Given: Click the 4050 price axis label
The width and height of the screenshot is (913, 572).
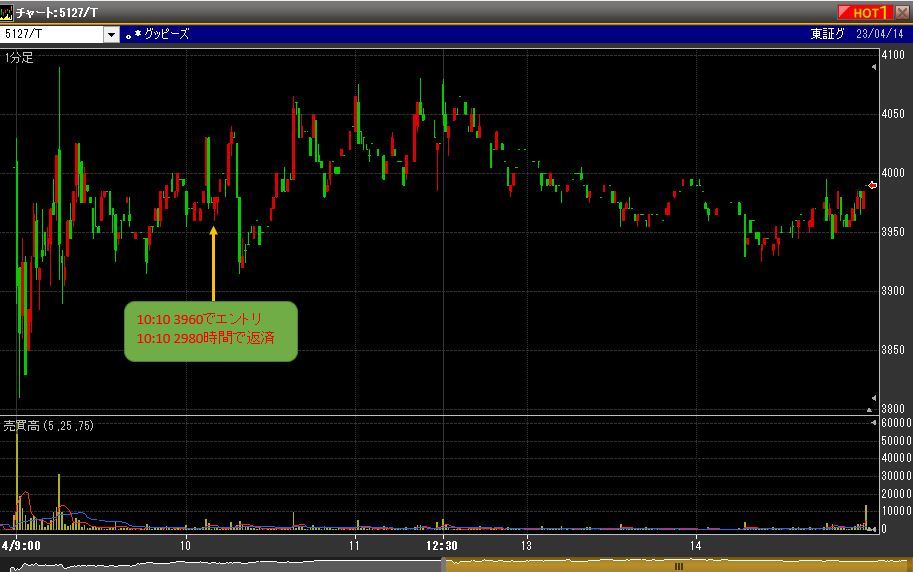Looking at the screenshot, I should pyautogui.click(x=893, y=114).
